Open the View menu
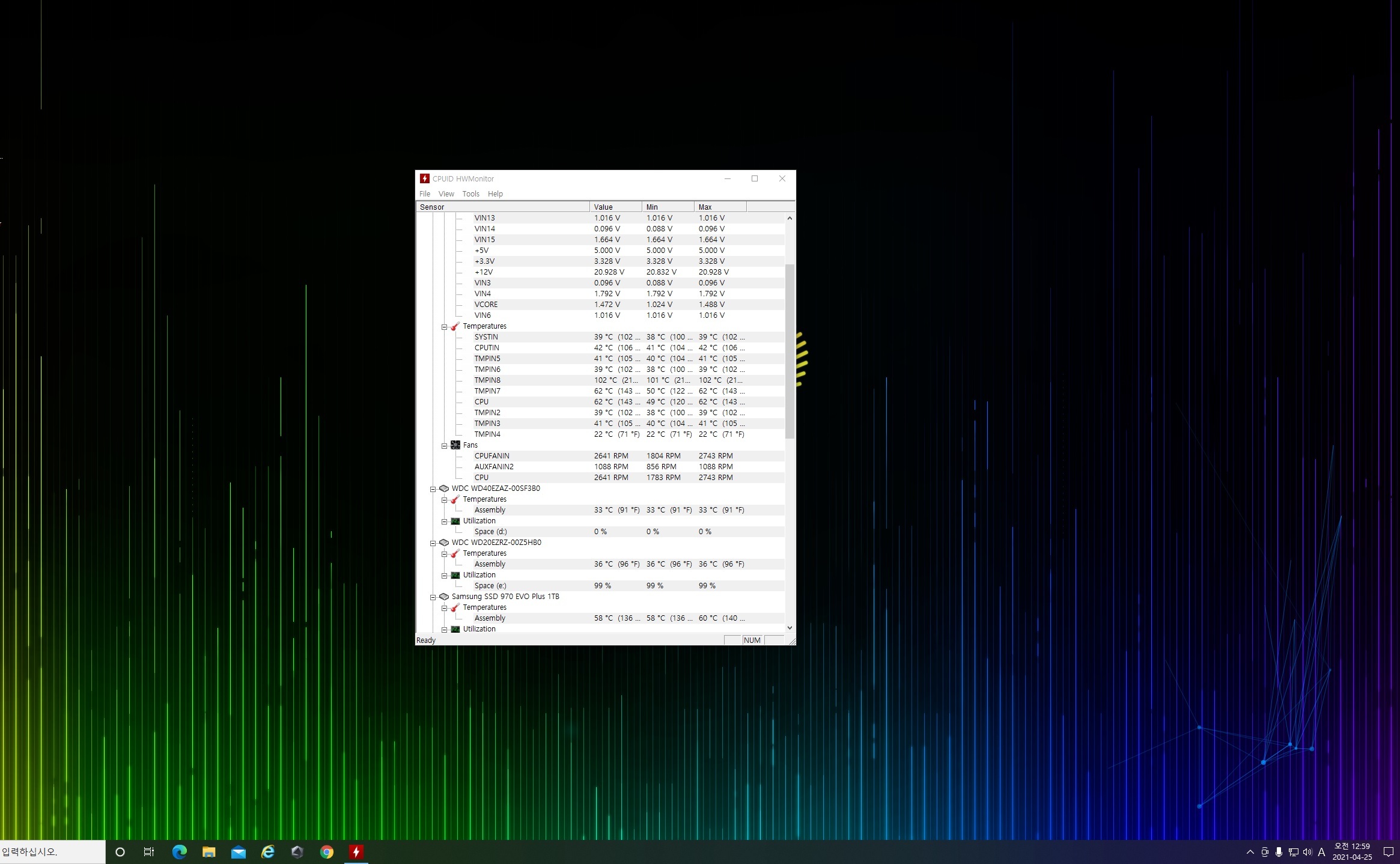The width and height of the screenshot is (1400, 864). pyautogui.click(x=446, y=194)
